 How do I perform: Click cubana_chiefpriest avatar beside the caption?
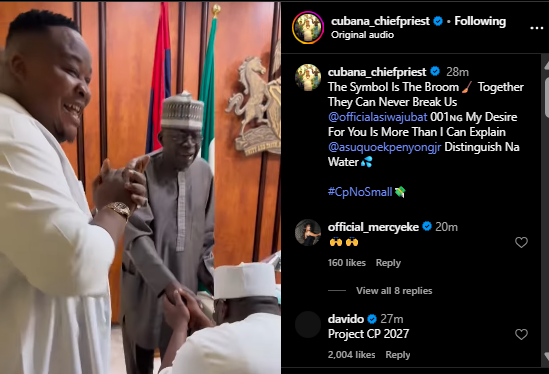(308, 77)
